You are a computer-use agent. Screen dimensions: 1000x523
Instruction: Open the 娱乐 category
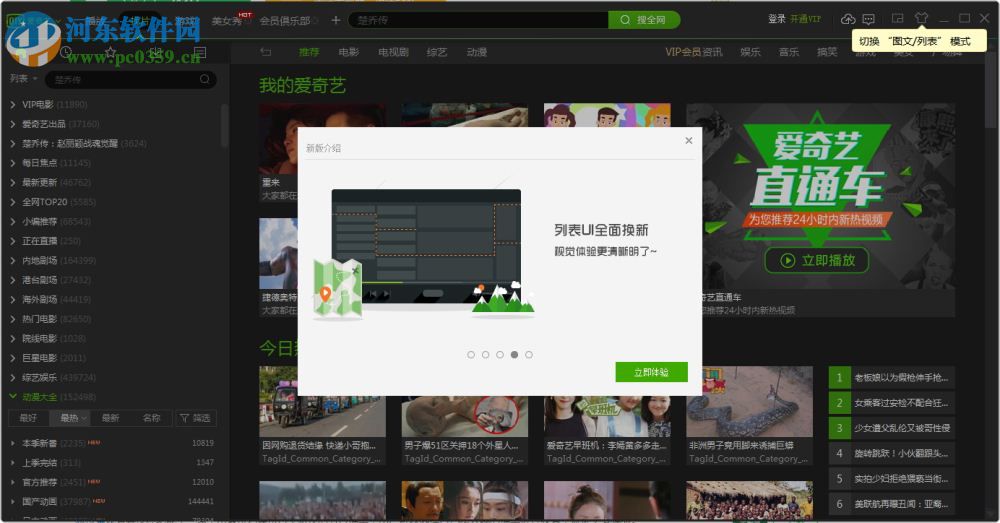click(750, 52)
